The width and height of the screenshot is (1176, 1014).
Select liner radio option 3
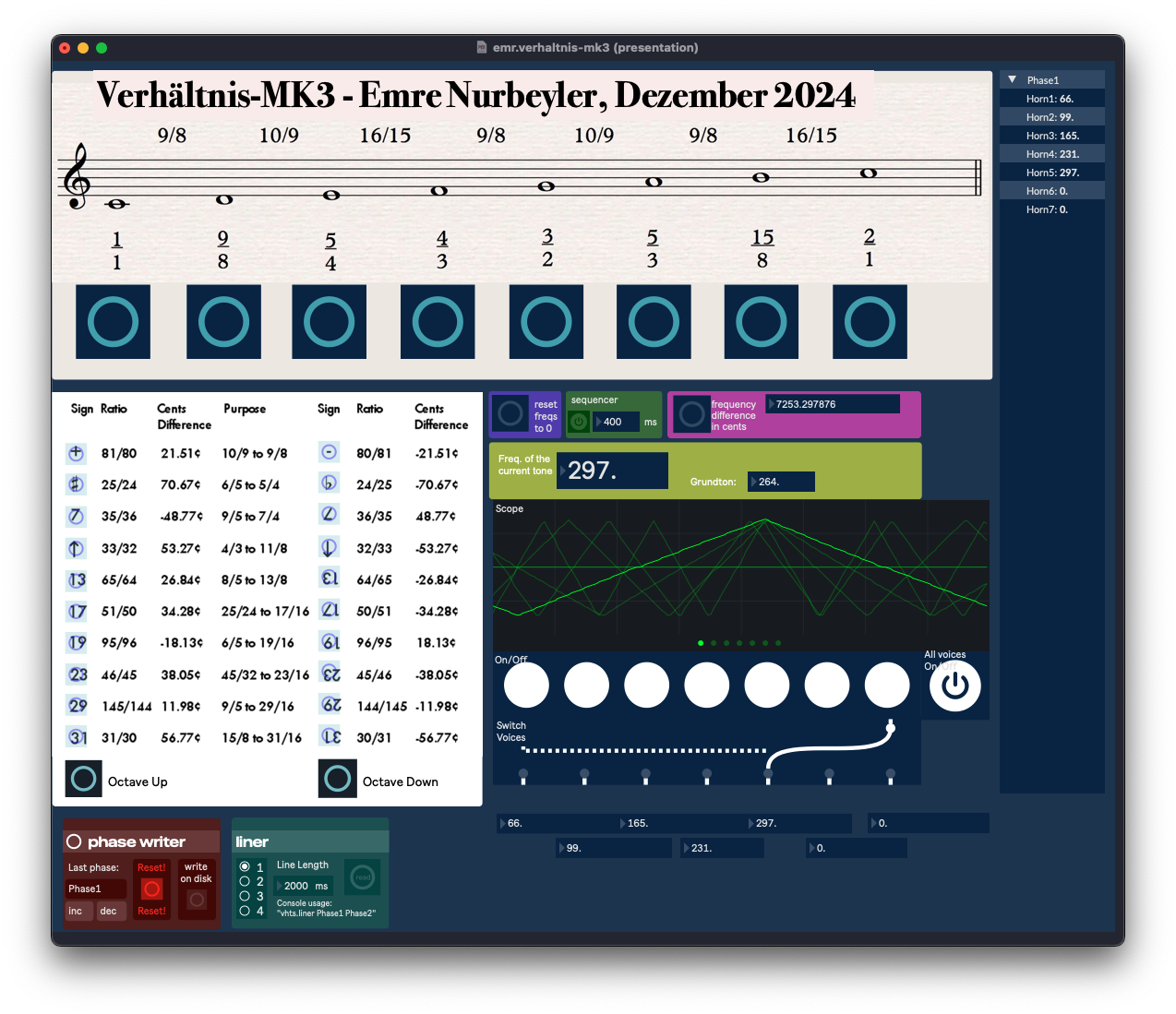click(245, 896)
